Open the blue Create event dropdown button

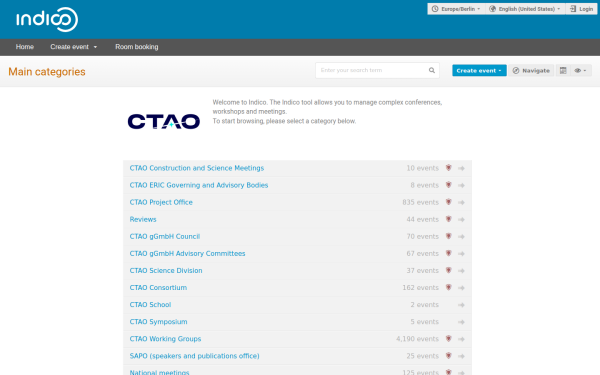479,70
